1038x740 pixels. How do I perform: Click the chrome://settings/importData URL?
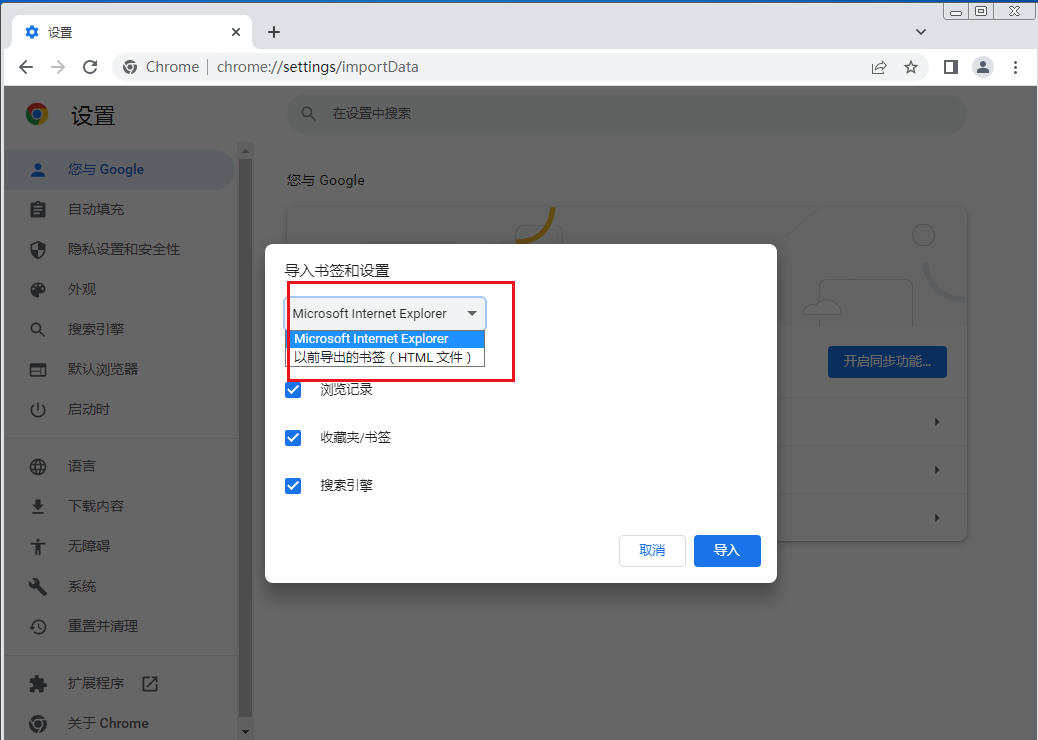(318, 67)
